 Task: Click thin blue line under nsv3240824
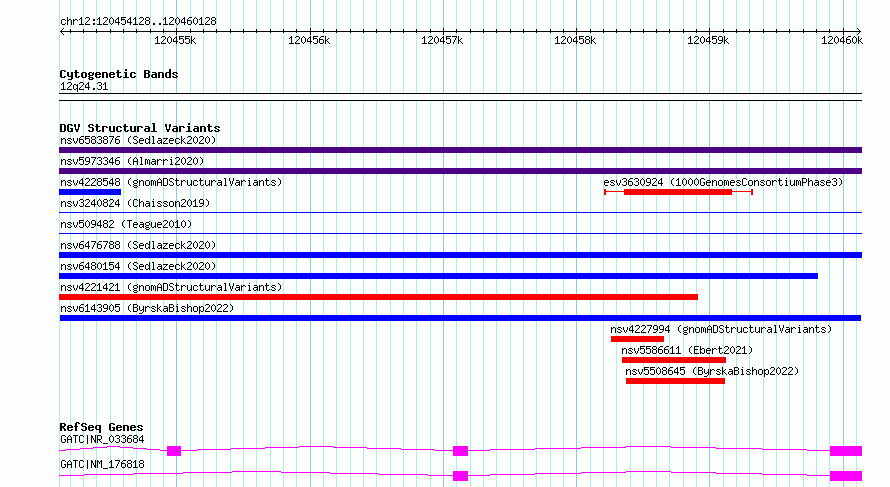click(460, 213)
